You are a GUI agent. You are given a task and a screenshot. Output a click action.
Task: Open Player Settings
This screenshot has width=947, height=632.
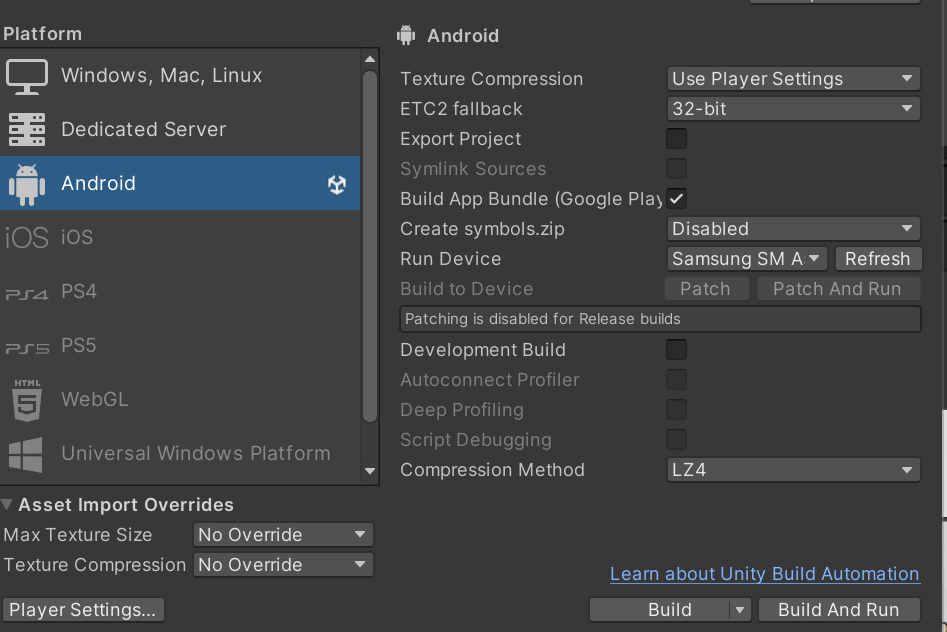click(x=83, y=610)
